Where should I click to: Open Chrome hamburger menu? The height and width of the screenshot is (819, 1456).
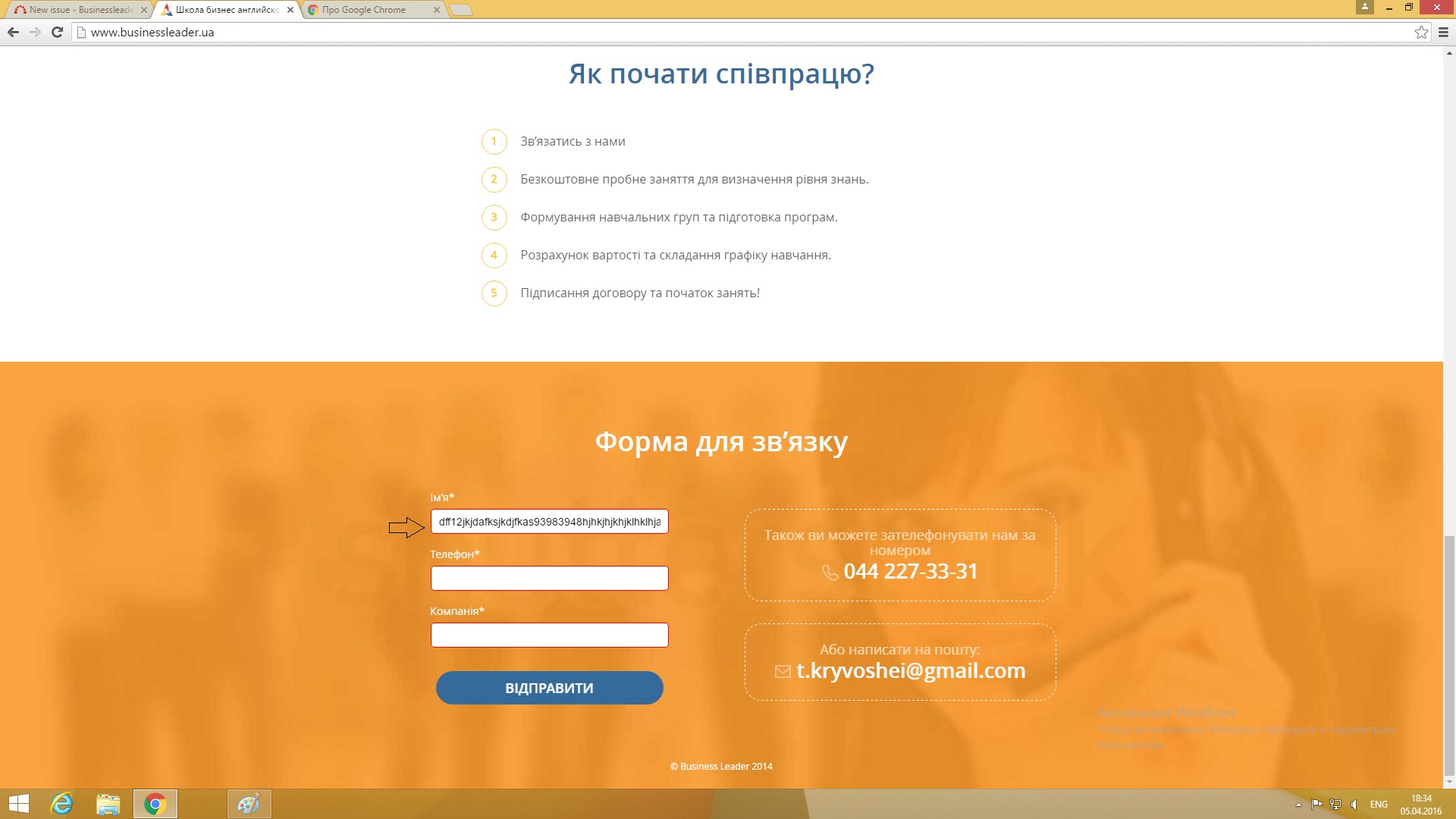pos(1443,32)
